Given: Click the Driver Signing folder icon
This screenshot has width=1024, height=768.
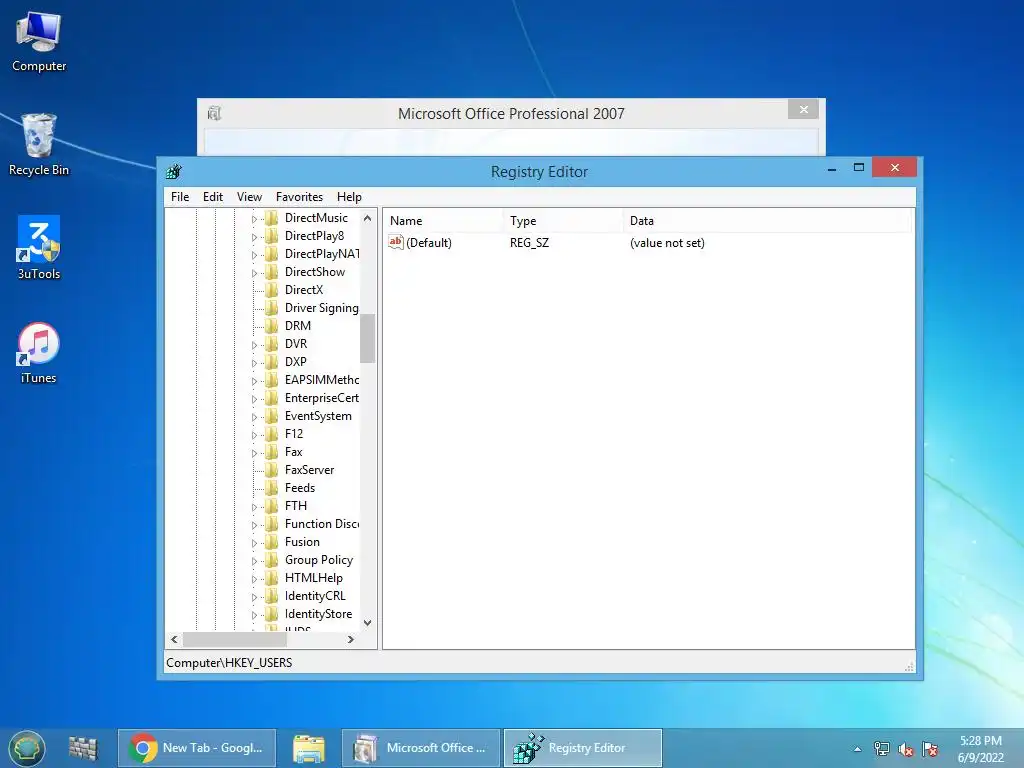Looking at the screenshot, I should 272,308.
